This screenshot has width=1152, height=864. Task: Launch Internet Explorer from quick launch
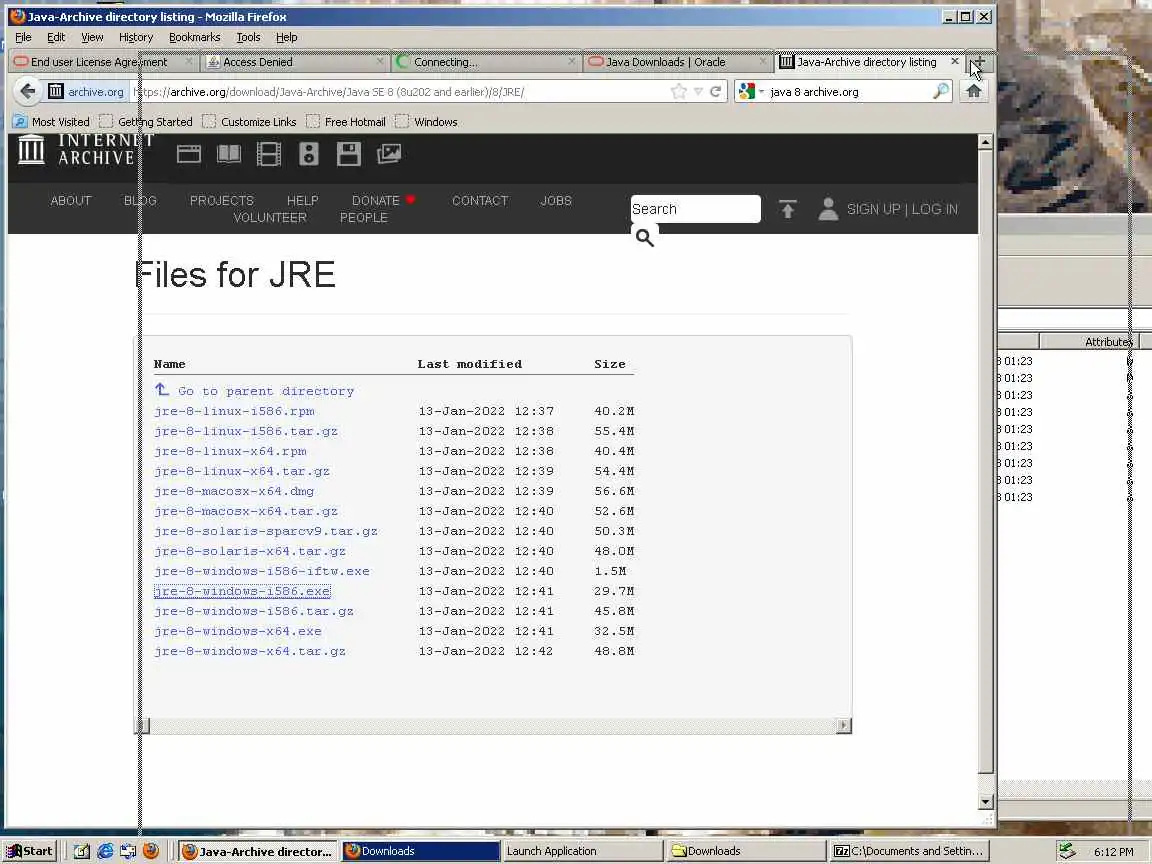pos(105,851)
